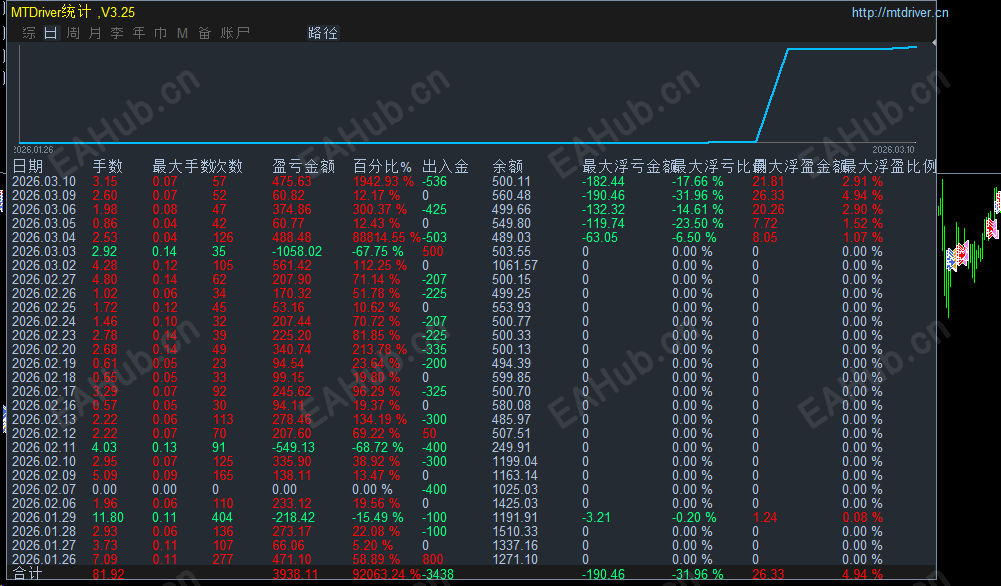Click loss value -549.13

click(294, 447)
